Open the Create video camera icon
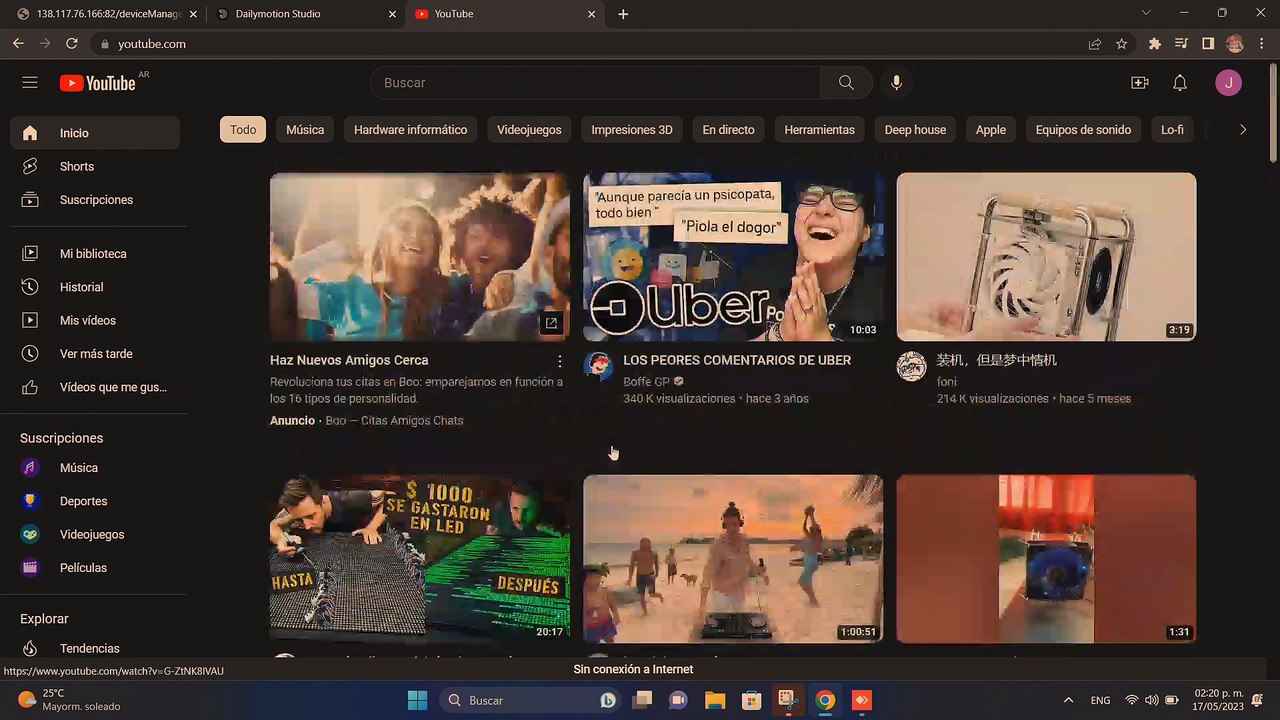The height and width of the screenshot is (720, 1280). (x=1139, y=83)
